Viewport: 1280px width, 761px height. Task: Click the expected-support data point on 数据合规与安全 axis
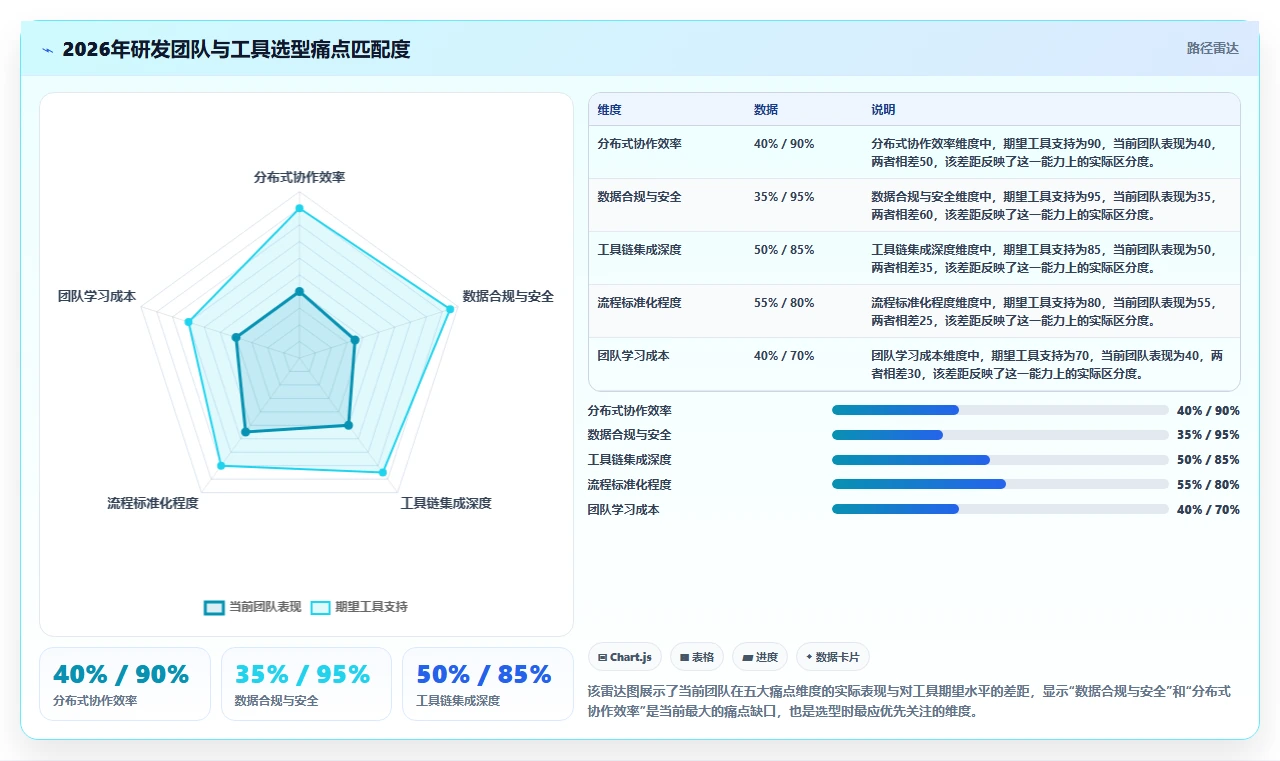450,309
